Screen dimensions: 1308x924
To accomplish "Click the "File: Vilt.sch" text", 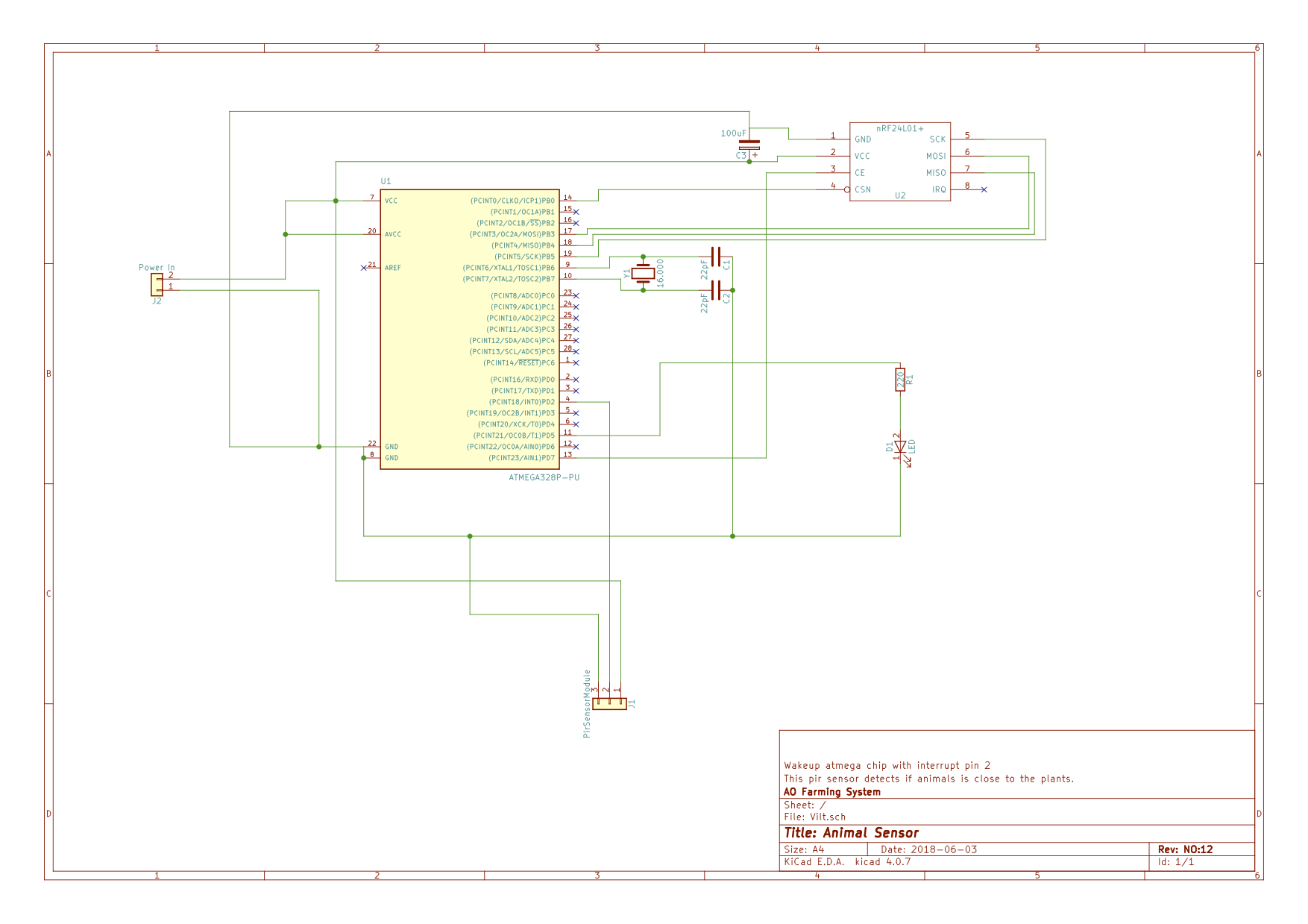I will (x=815, y=817).
